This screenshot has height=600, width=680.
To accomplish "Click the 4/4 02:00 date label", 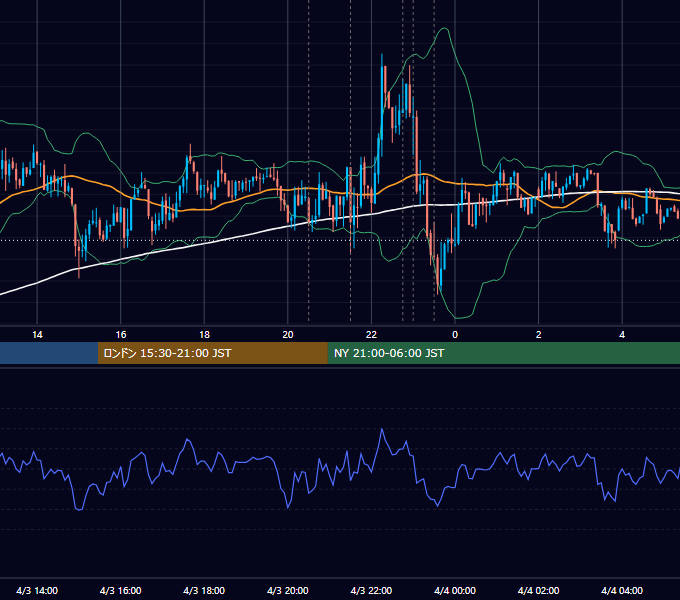I will pyautogui.click(x=538, y=590).
